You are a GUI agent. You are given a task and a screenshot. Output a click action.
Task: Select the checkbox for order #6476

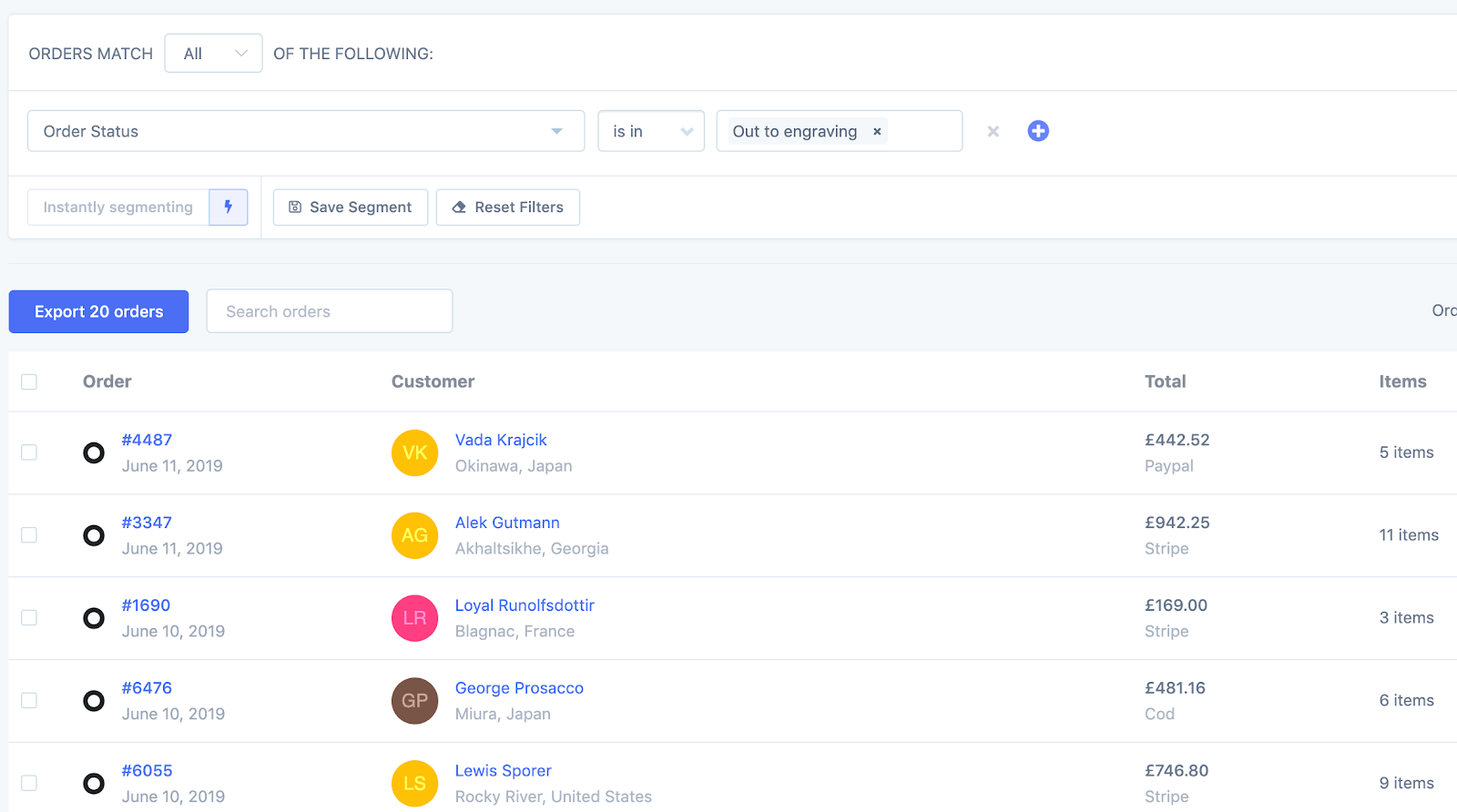click(29, 701)
